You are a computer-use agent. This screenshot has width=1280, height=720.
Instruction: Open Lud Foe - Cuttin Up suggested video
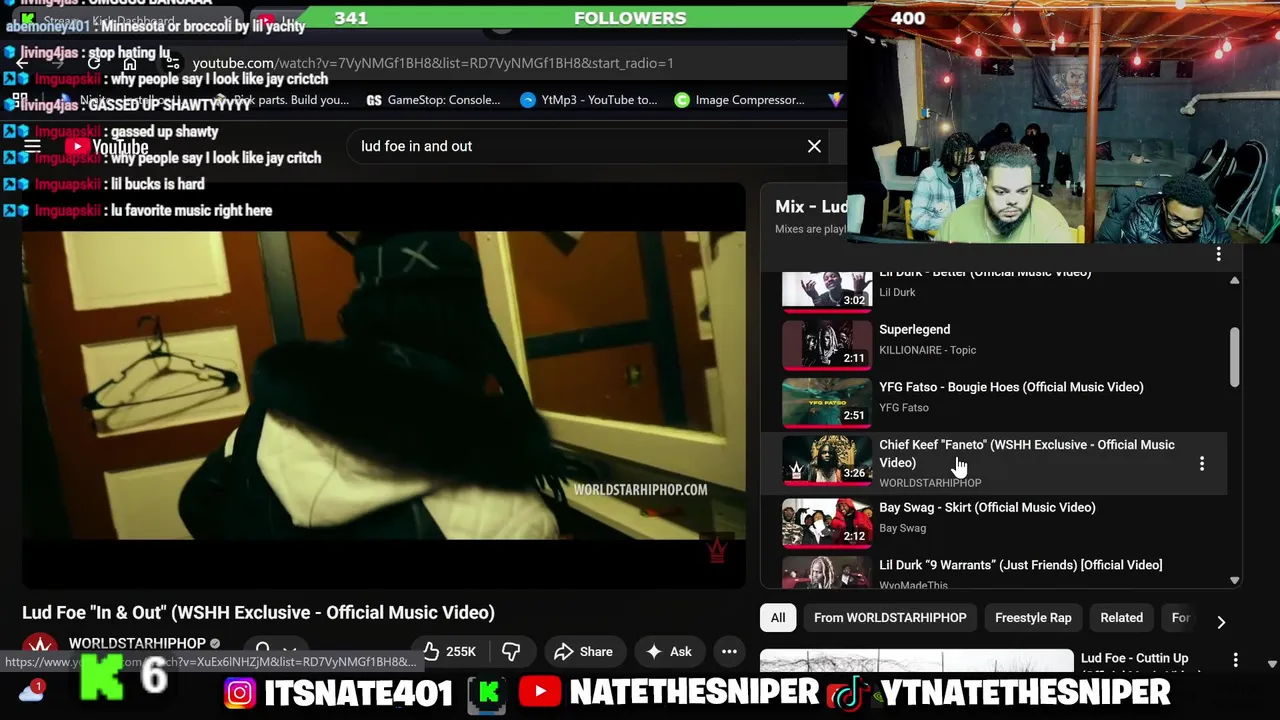coord(1135,658)
